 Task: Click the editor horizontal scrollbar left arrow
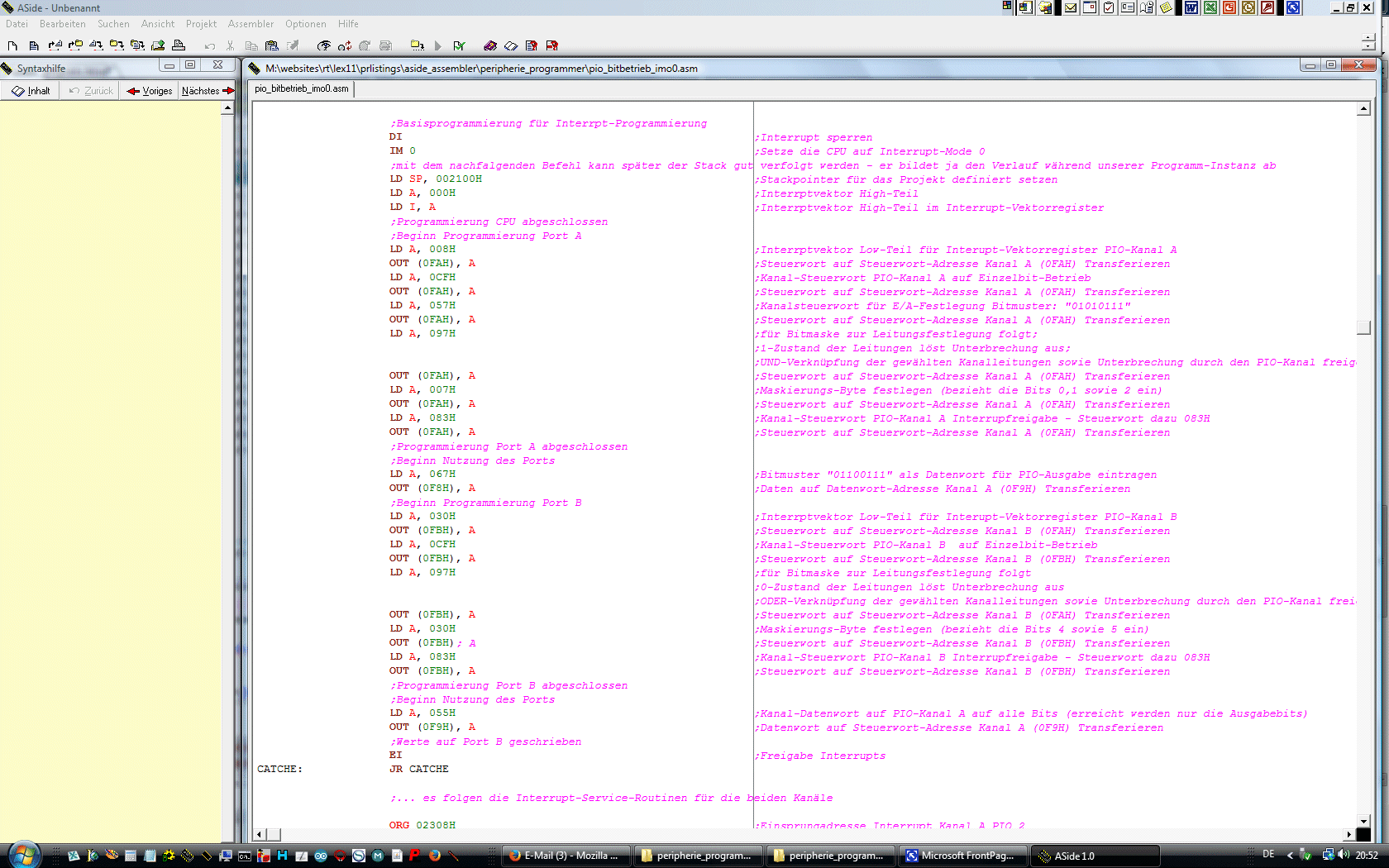pos(260,835)
